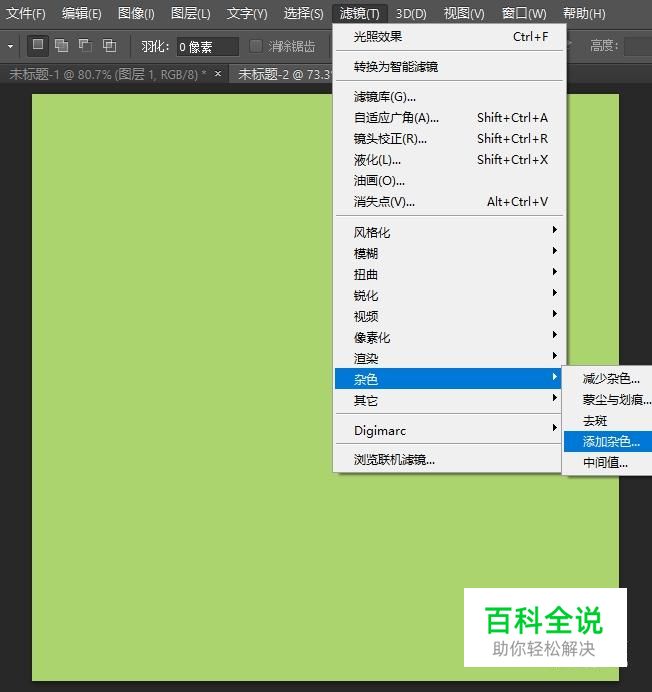Choose 中间值... in submenu
The height and width of the screenshot is (692, 652).
(608, 463)
